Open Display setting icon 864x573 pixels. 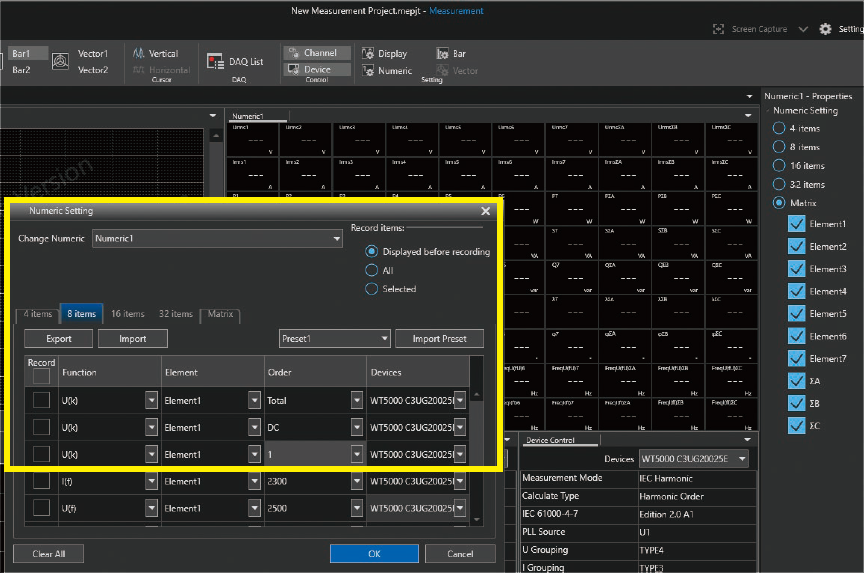(x=368, y=53)
